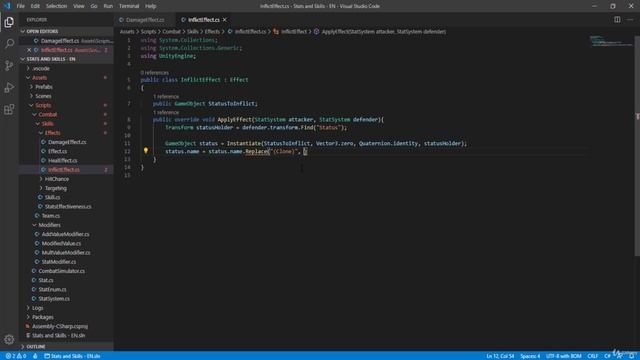Click the errors and warnings status indicator

click(16, 356)
